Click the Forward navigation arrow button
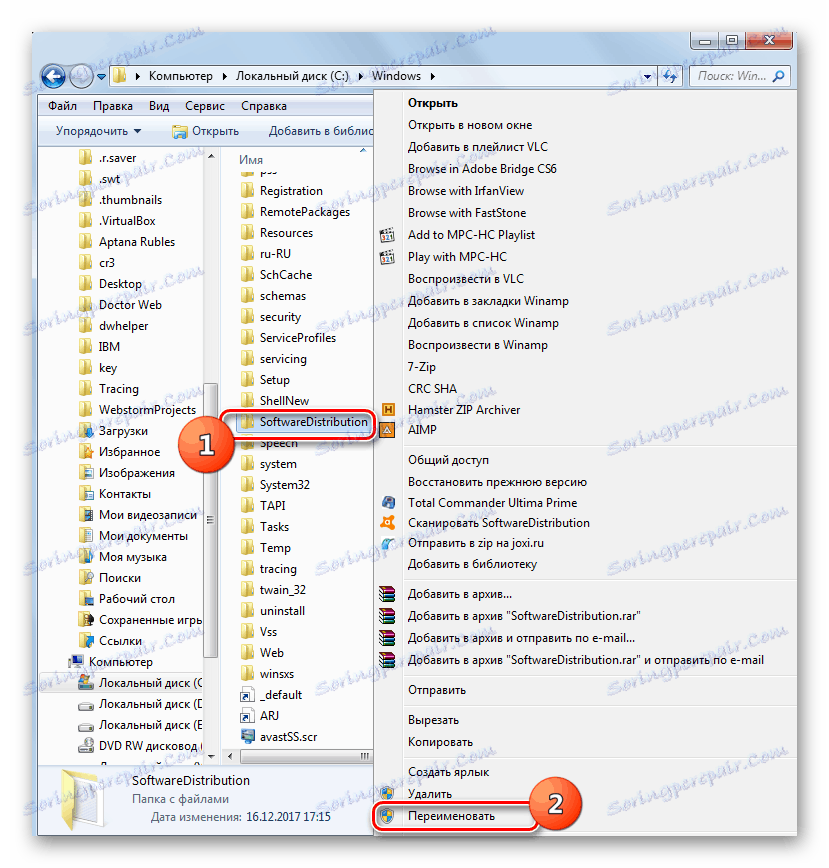Screen dimensions: 829x868 [x=81, y=76]
